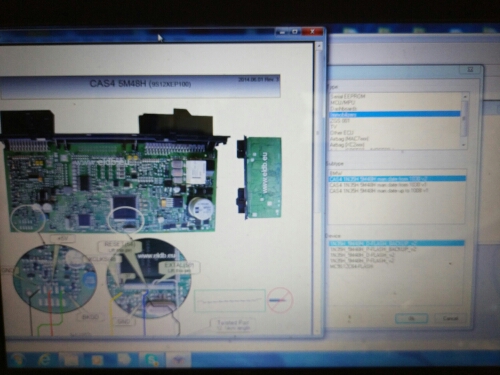Click the Cancel button in the dialog
Screen dimensions: 500x375
click(x=450, y=318)
